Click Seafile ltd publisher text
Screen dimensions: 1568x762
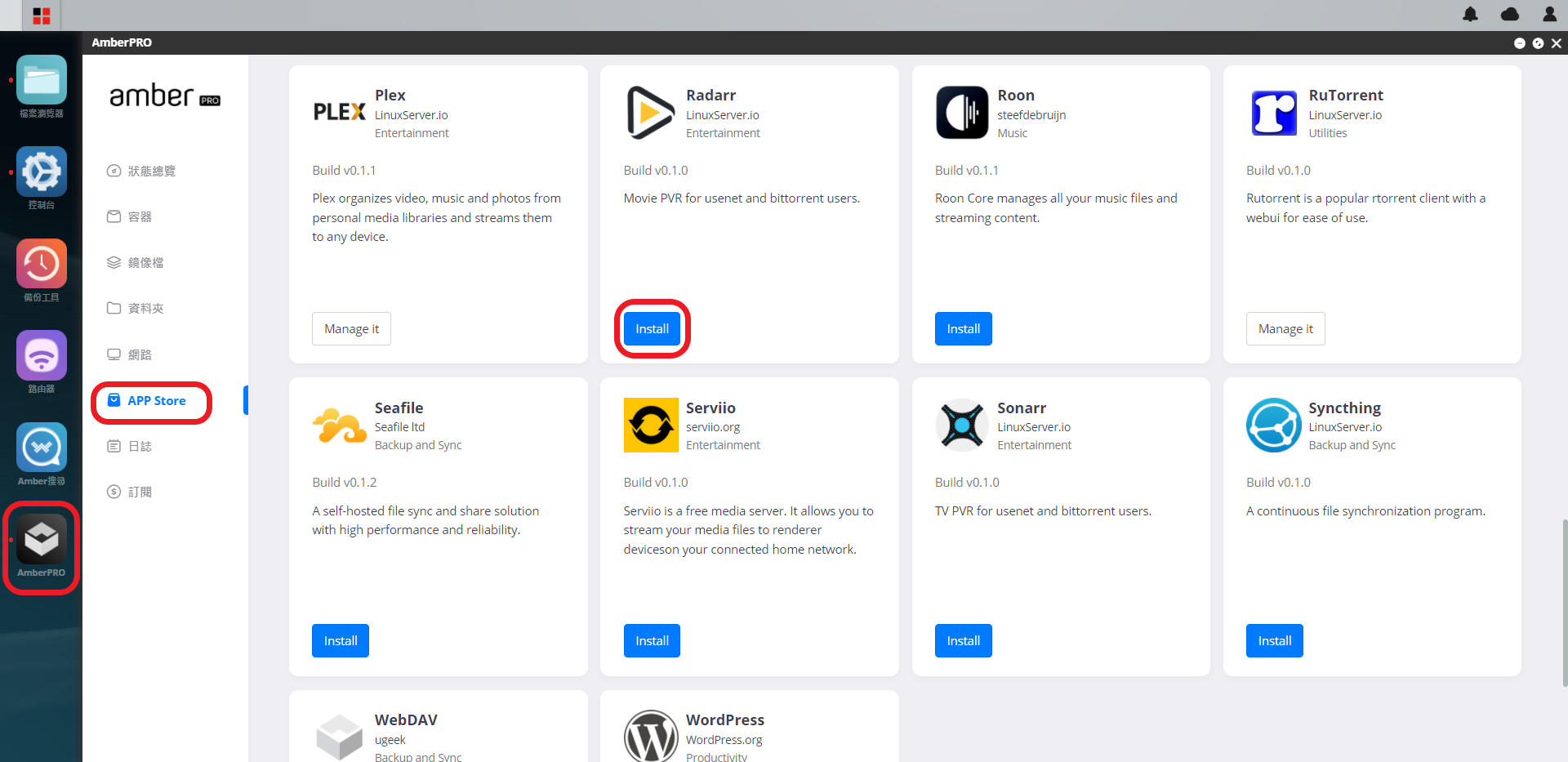pyautogui.click(x=399, y=427)
